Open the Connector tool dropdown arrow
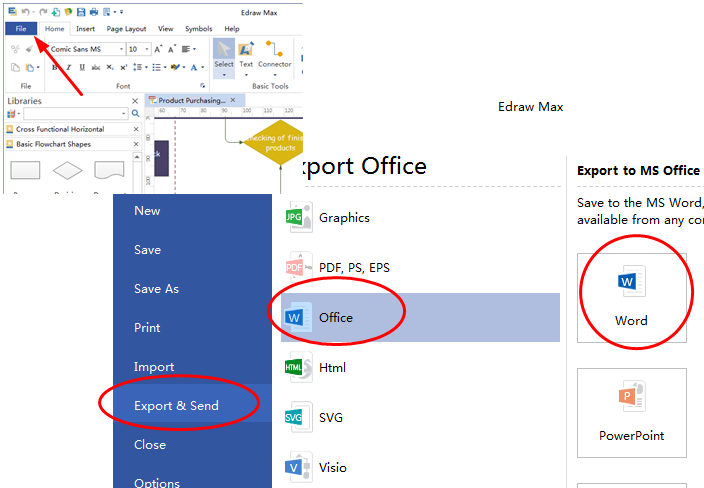Viewport: 704px width, 488px height. point(275,74)
